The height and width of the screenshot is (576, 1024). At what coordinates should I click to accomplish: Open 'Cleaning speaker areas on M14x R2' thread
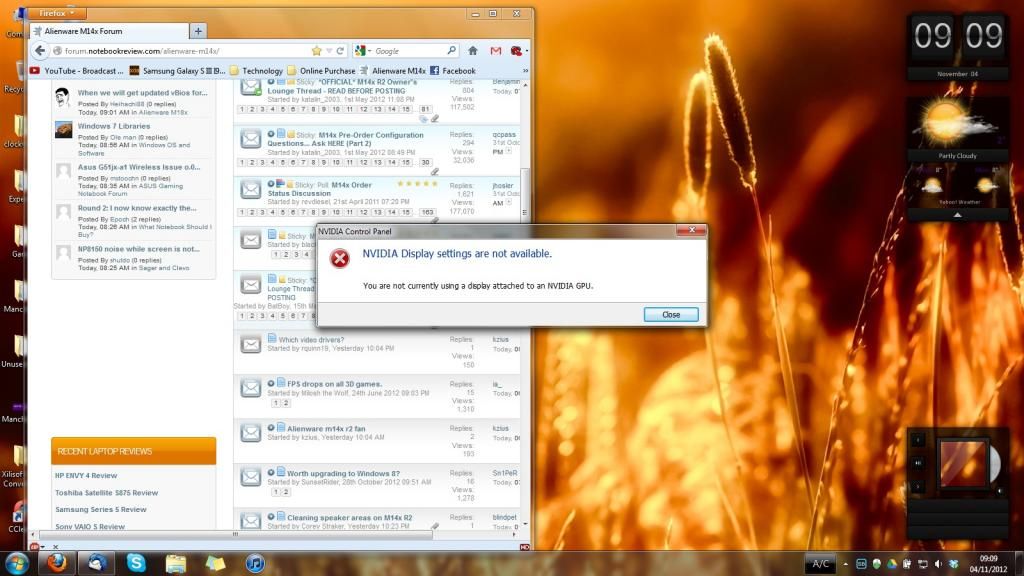tap(349, 517)
